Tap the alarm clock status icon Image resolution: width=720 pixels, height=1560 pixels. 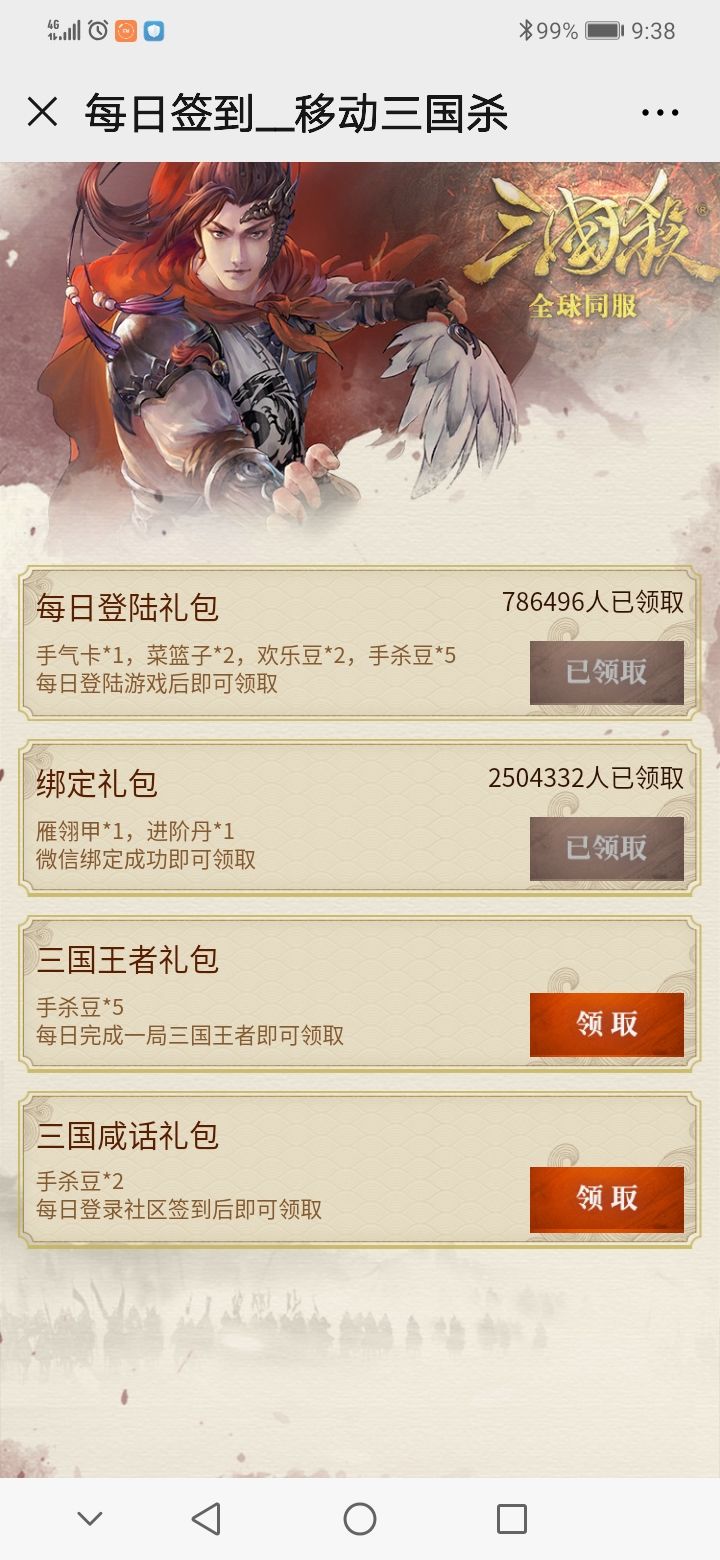pyautogui.click(x=98, y=31)
